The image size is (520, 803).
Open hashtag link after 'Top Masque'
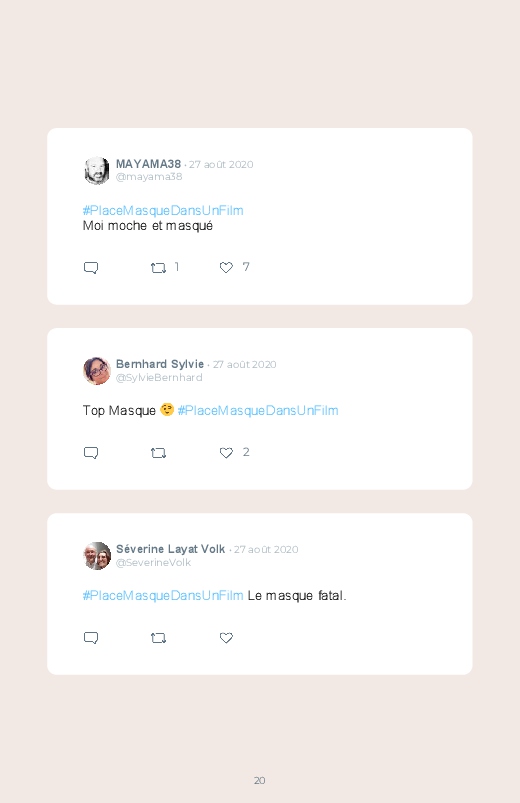click(x=258, y=411)
